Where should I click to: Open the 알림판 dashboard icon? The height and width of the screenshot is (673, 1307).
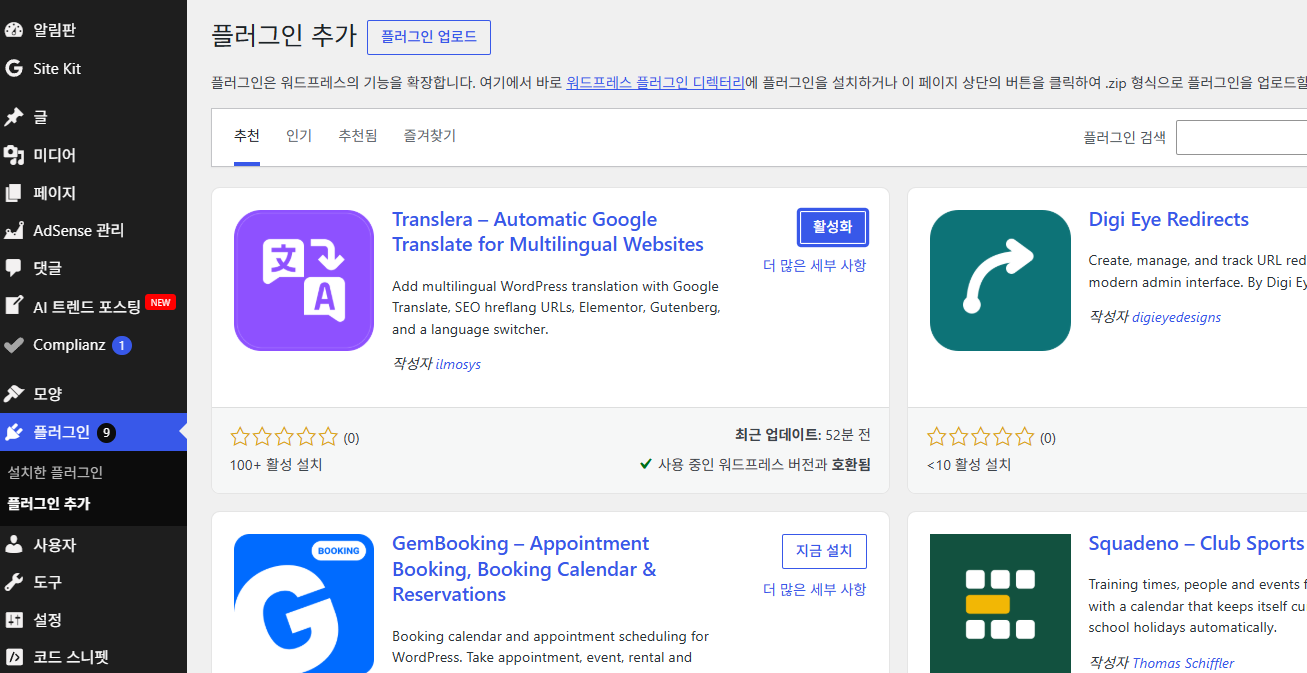[14, 30]
